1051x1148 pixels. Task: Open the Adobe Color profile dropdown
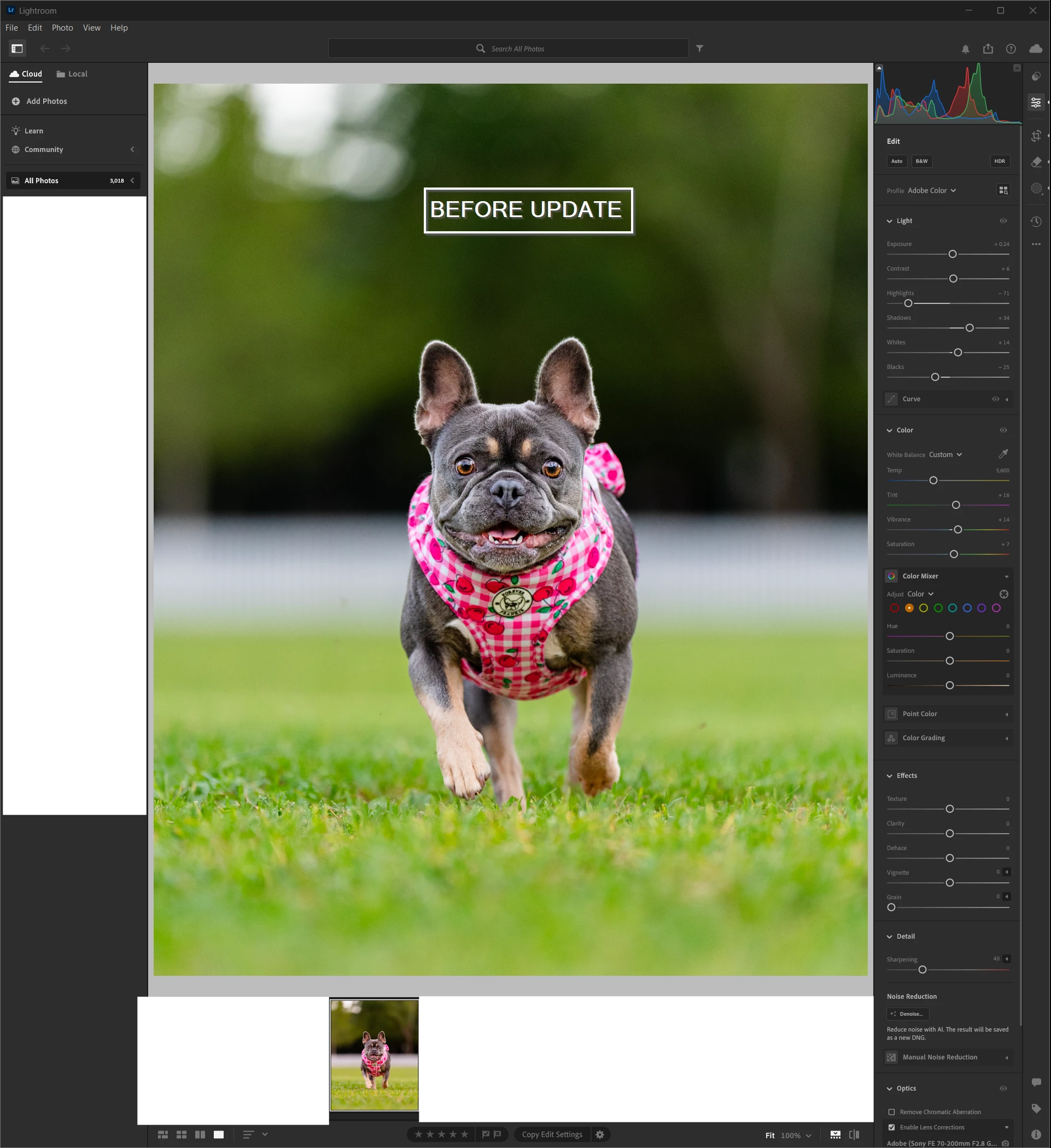click(x=931, y=190)
